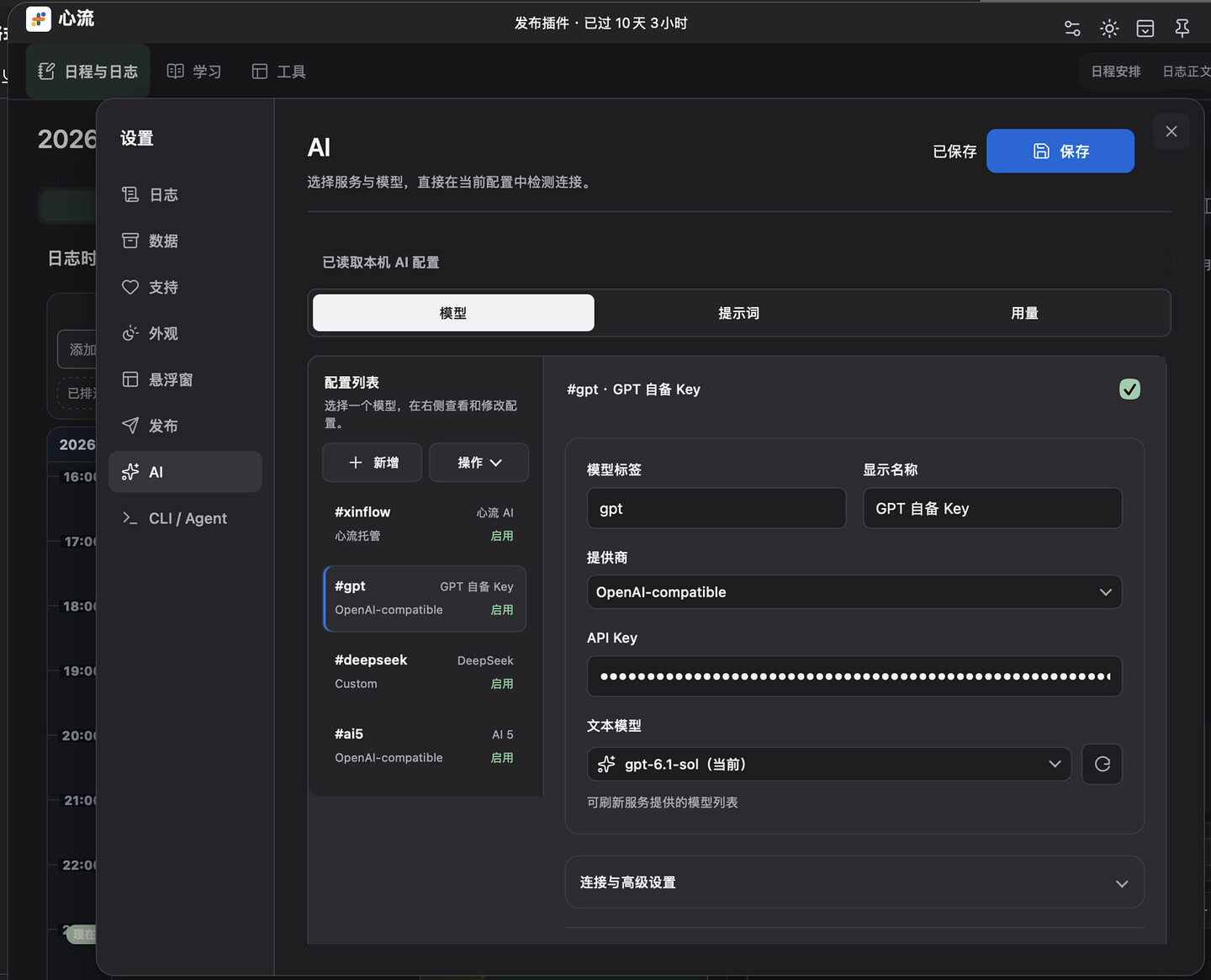Select the AI settings section

pos(185,472)
